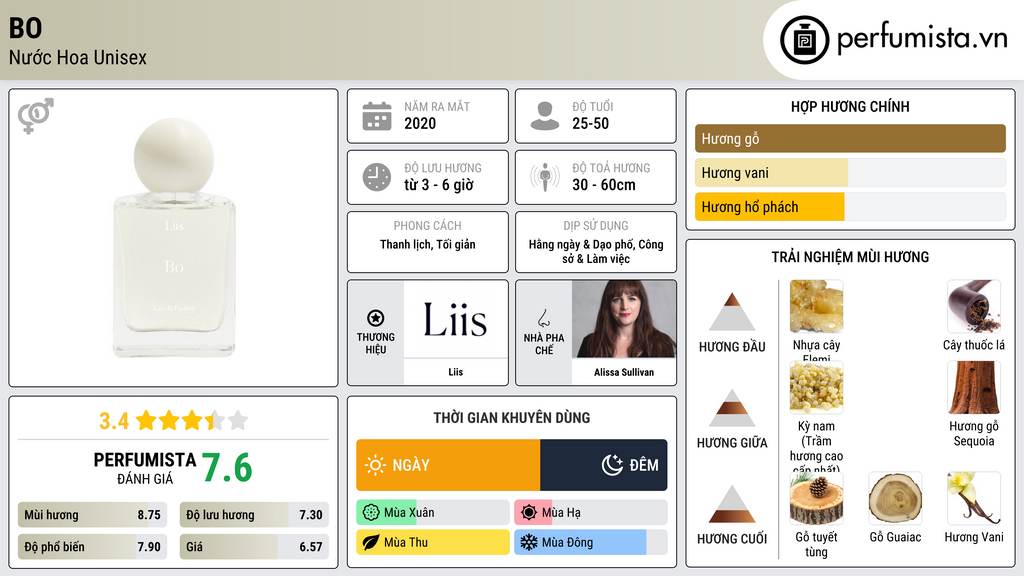1024x576 pixels.
Task: Click the sillage value 30 - 60cm
Action: (x=604, y=185)
